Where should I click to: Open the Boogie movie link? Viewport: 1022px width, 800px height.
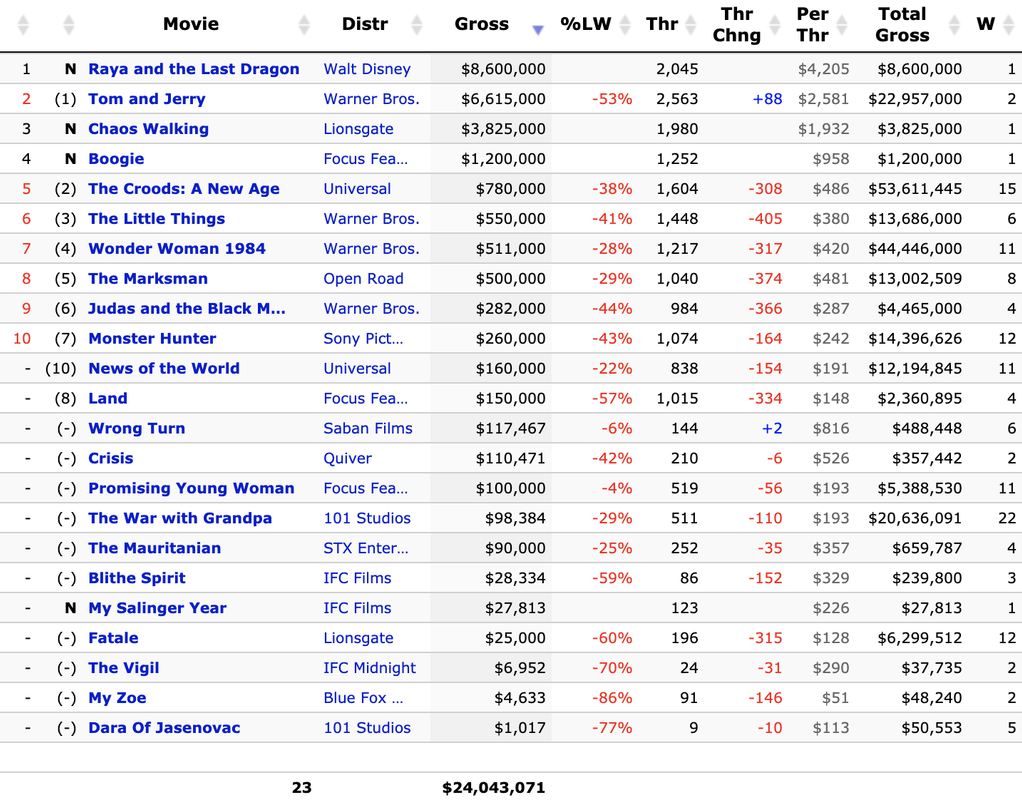pos(116,159)
